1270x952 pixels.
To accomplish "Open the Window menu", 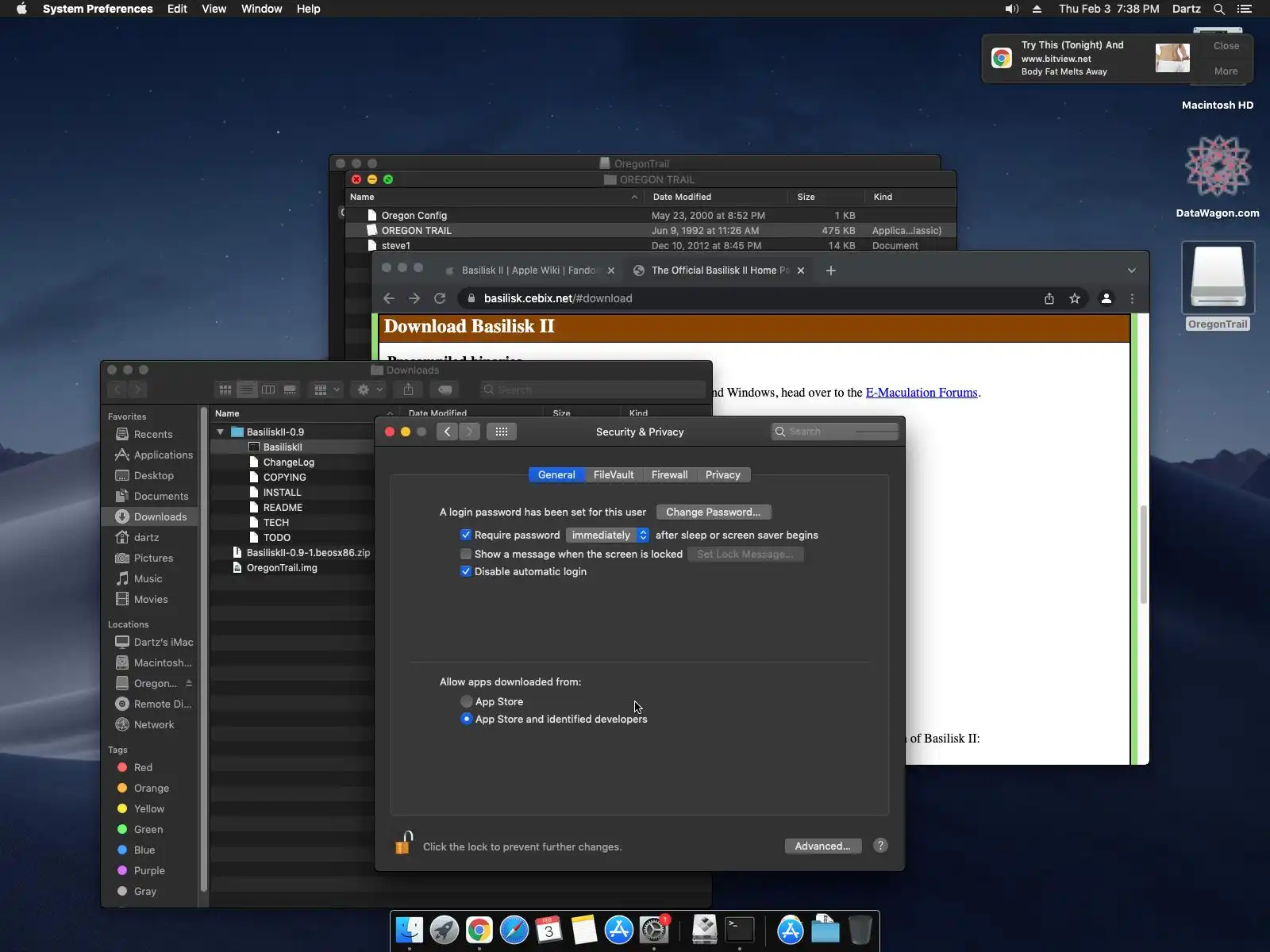I will (x=262, y=9).
